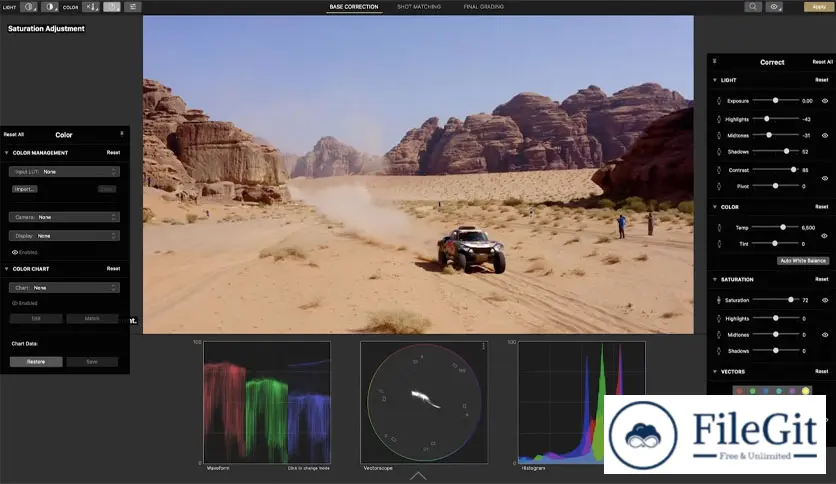Reset the LIGHT section
The image size is (836, 484).
click(x=822, y=80)
